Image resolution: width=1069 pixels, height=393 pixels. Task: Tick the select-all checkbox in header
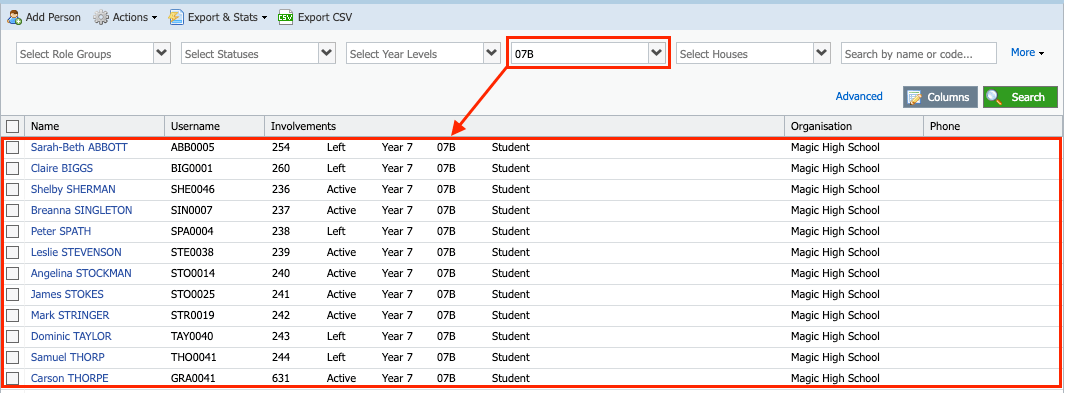(x=12, y=126)
